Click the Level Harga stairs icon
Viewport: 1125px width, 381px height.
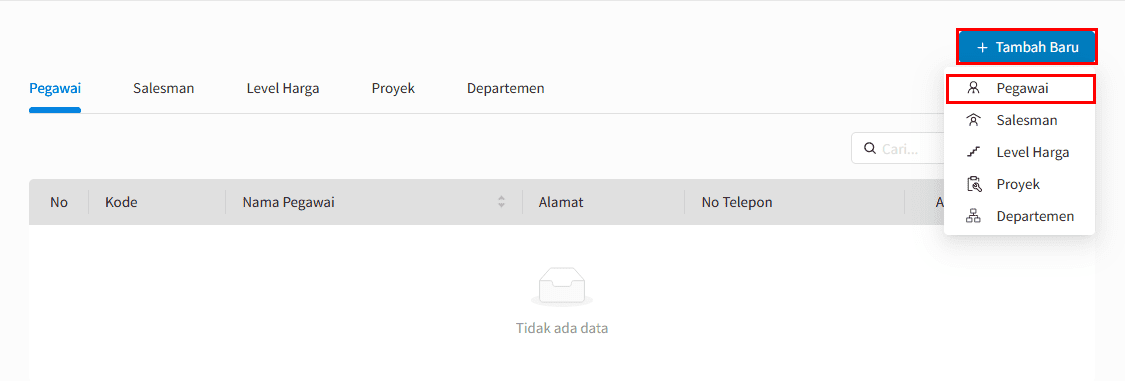click(x=974, y=152)
